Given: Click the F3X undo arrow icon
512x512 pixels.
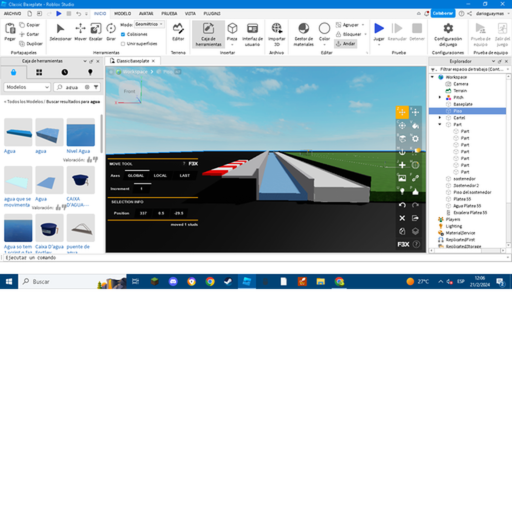Looking at the screenshot, I should [402, 205].
